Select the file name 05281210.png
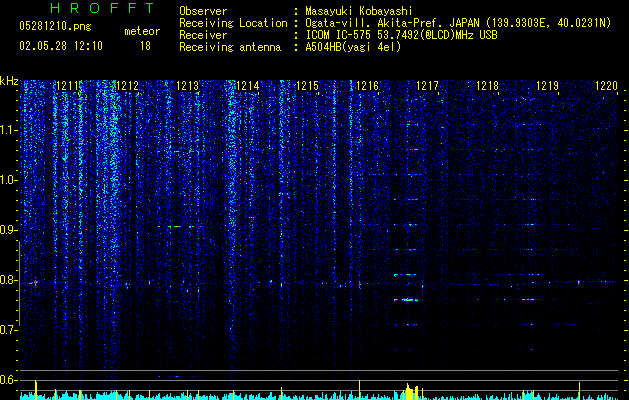This screenshot has width=629, height=400. [55, 27]
